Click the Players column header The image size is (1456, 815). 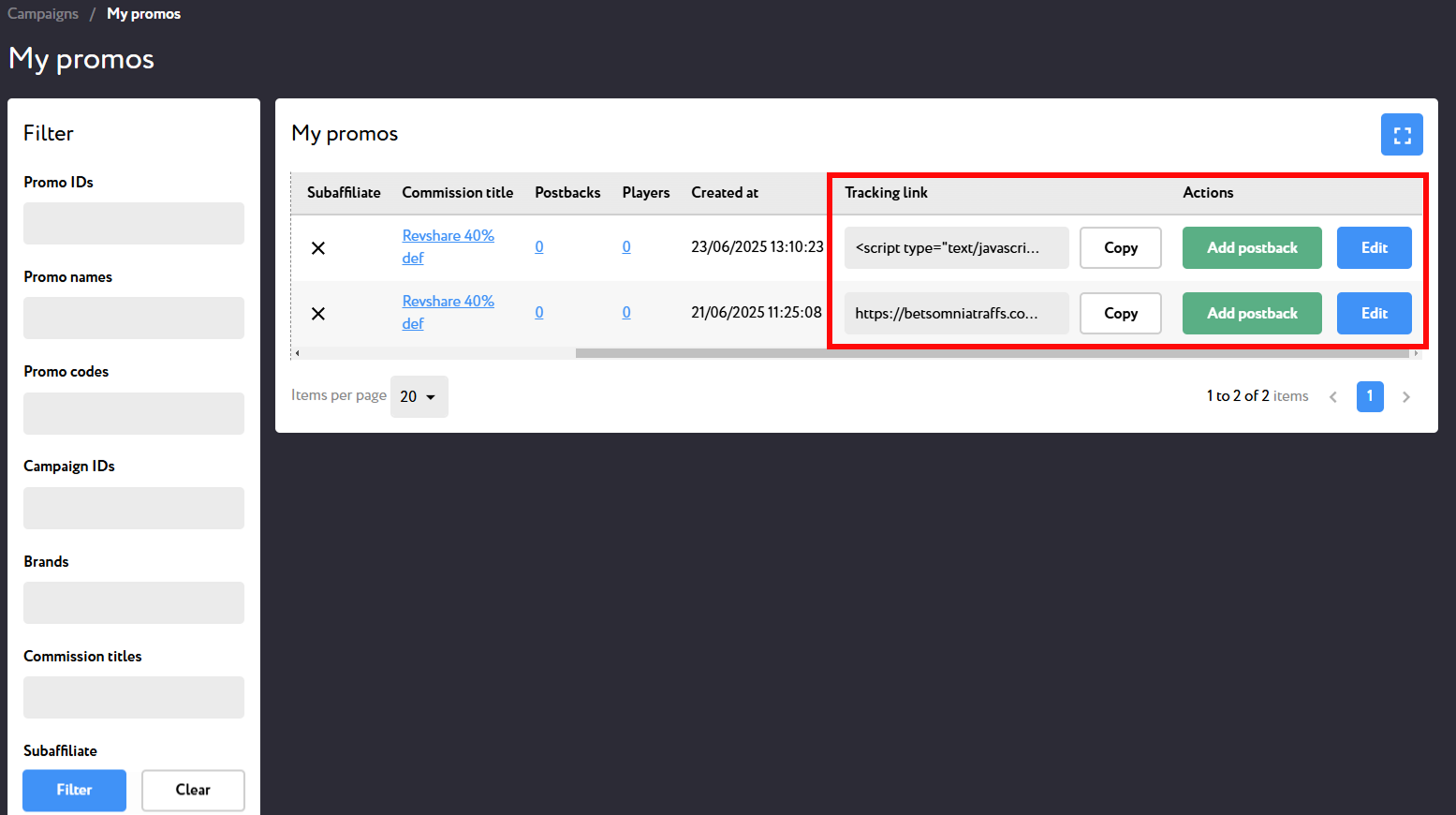pos(646,192)
